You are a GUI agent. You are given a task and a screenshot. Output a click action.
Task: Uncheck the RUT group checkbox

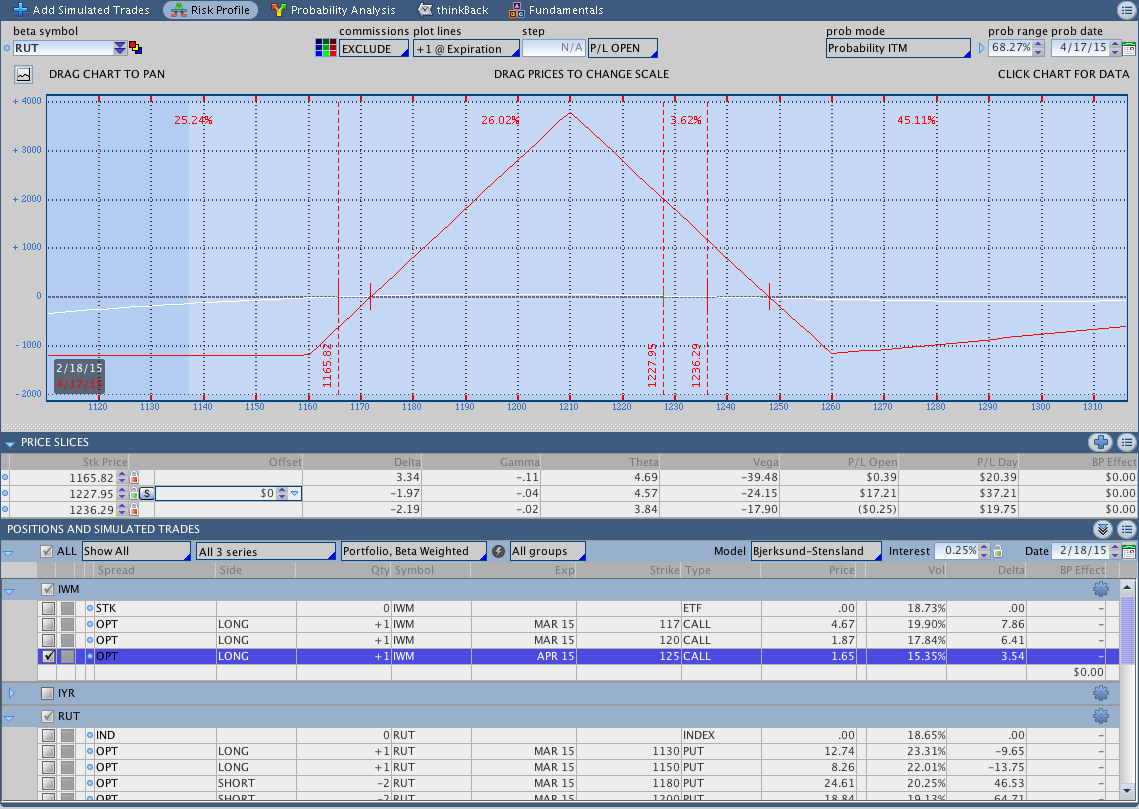pos(48,716)
